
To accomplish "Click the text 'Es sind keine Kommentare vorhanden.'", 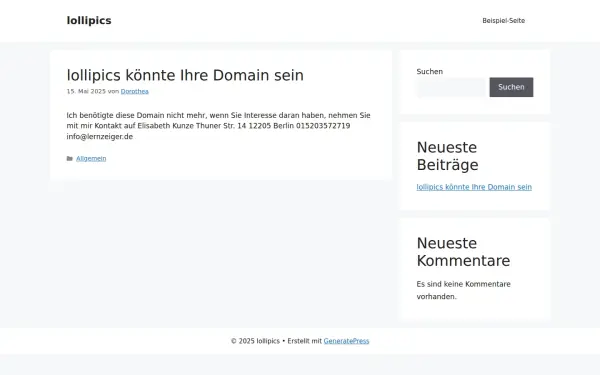I will click(x=463, y=290).
